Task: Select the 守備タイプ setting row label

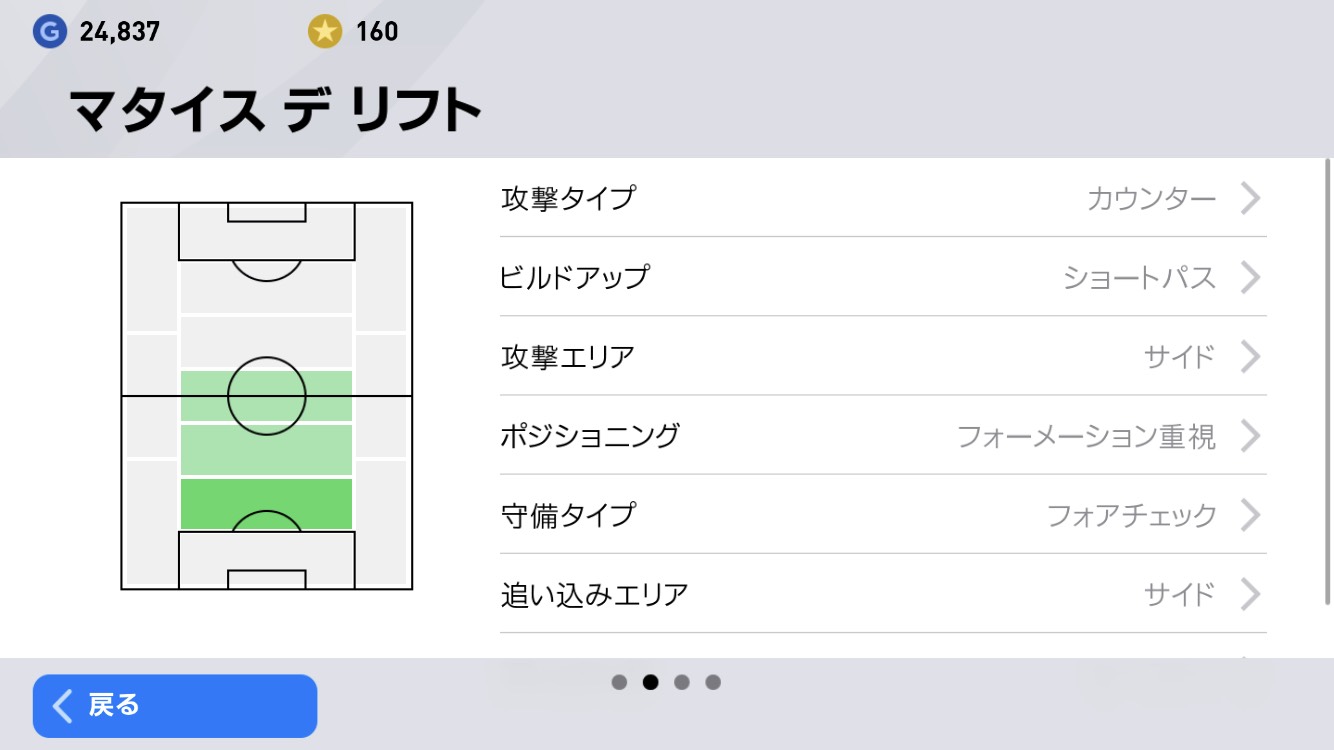Action: 568,515
